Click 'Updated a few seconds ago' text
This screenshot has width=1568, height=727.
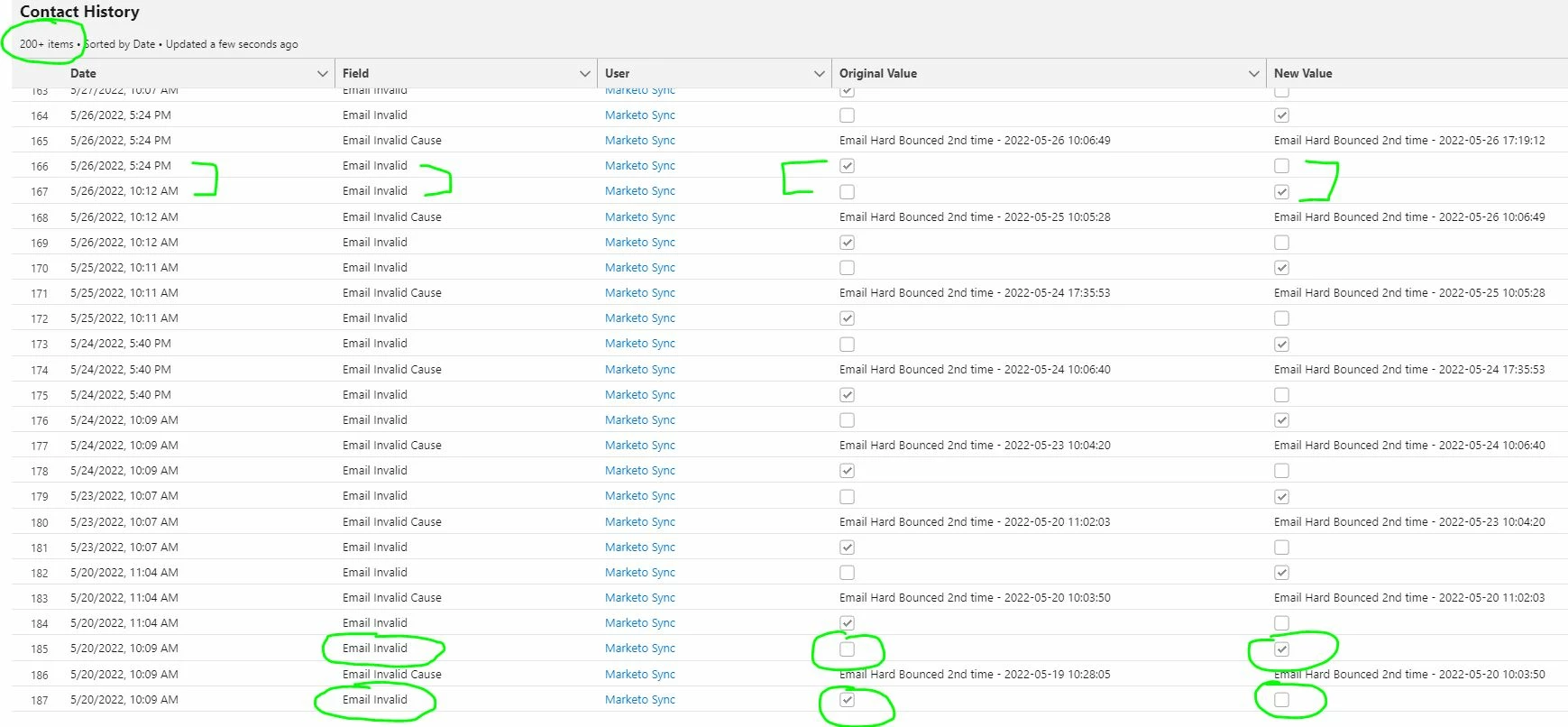tap(232, 44)
